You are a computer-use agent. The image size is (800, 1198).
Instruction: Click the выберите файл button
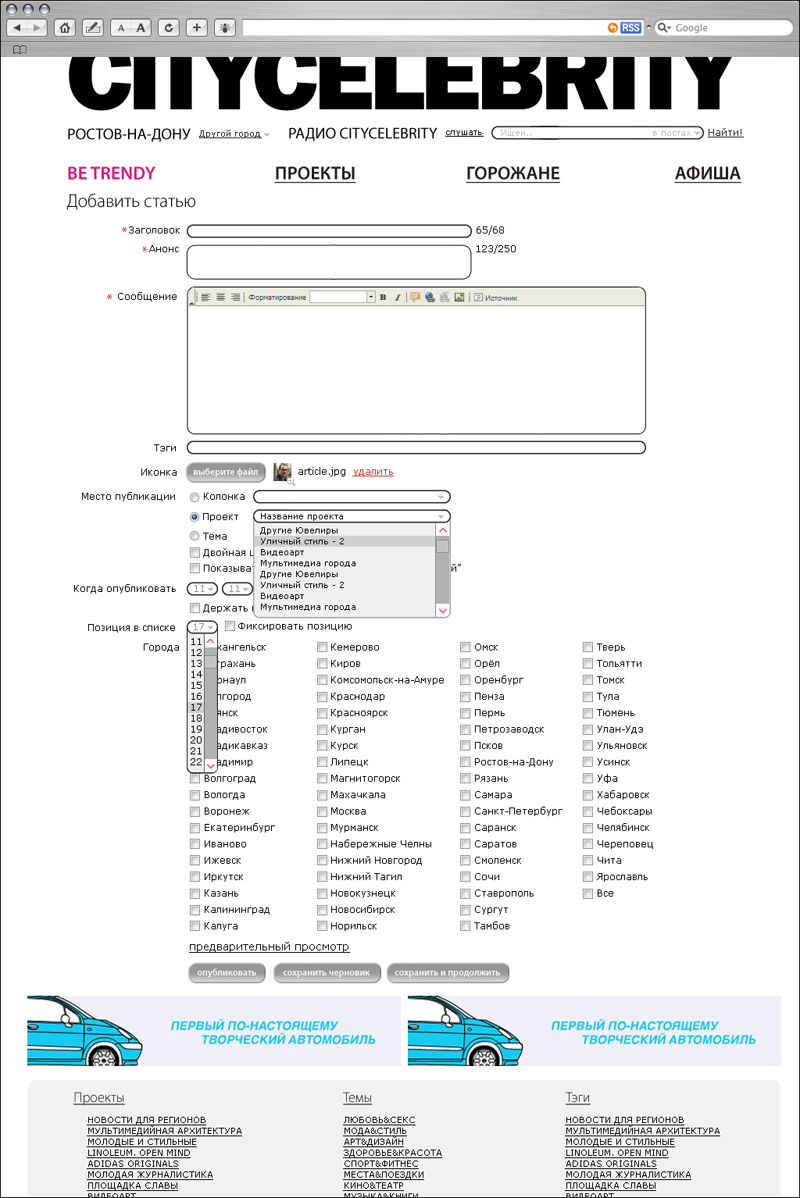point(226,472)
